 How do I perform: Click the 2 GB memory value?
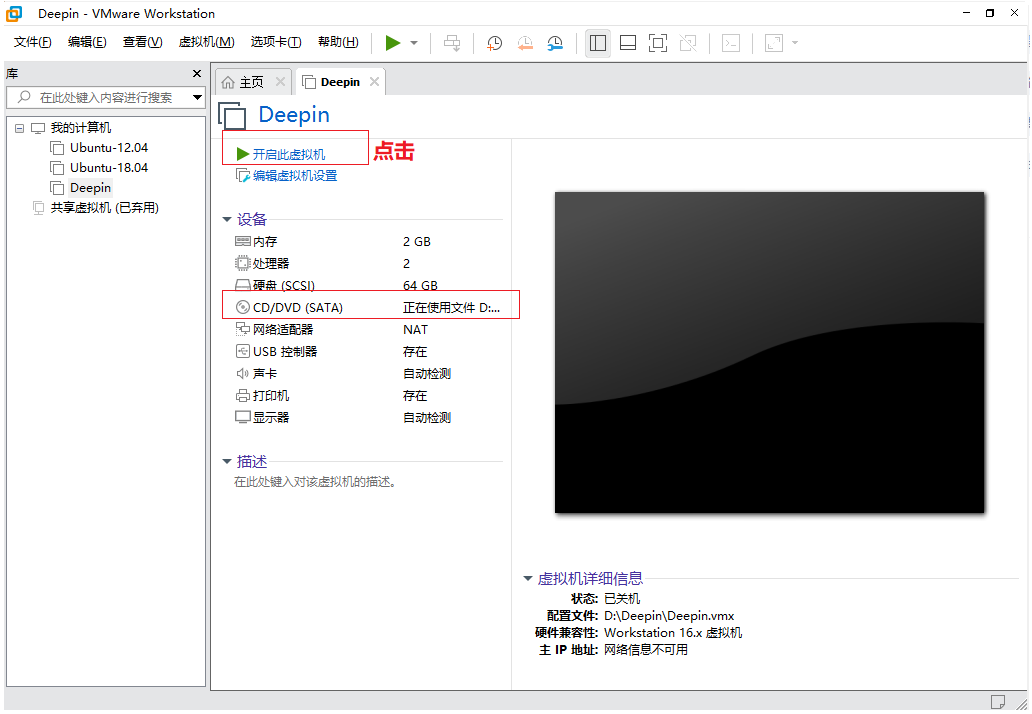click(417, 242)
